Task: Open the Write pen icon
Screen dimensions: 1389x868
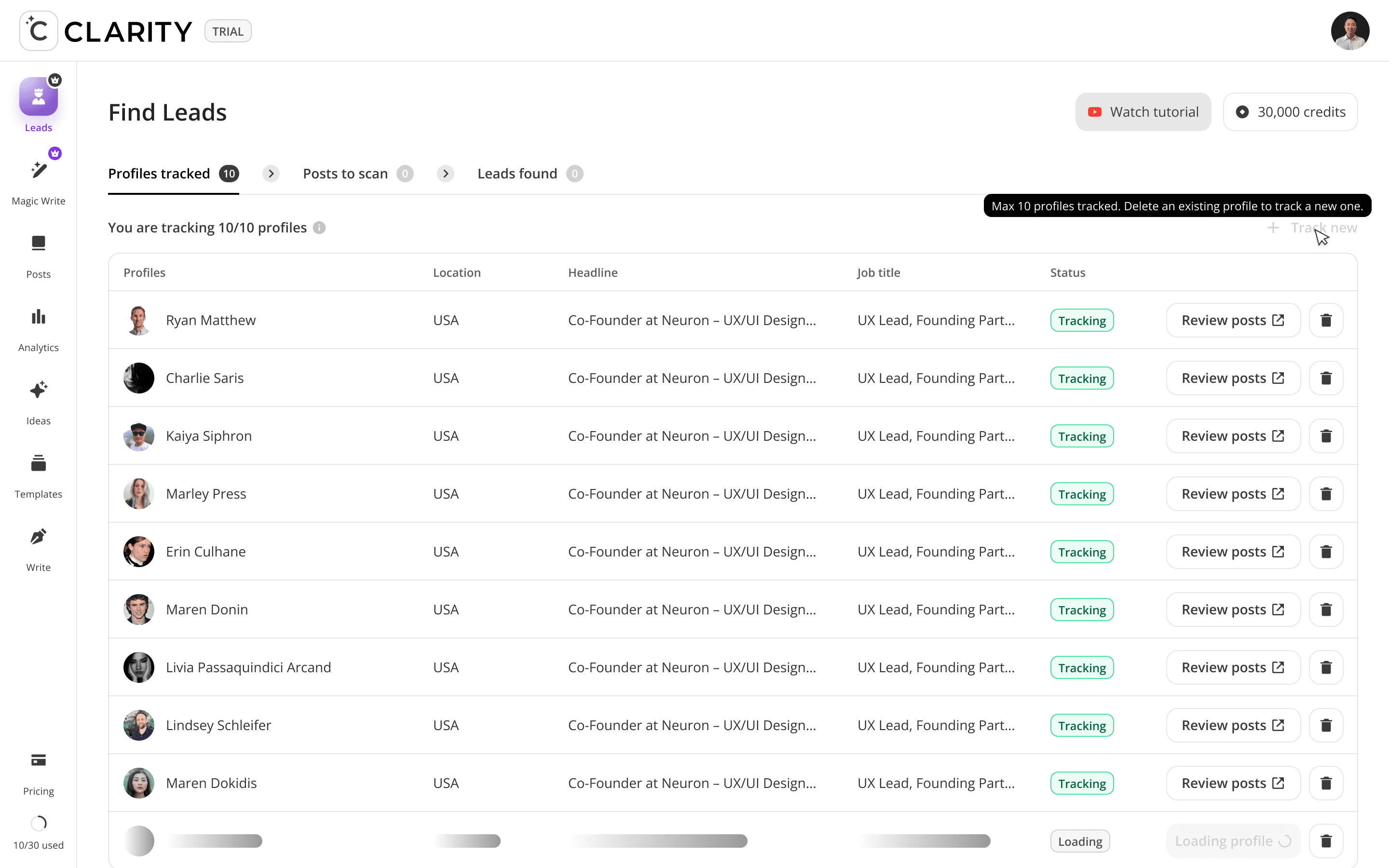Action: click(x=39, y=537)
